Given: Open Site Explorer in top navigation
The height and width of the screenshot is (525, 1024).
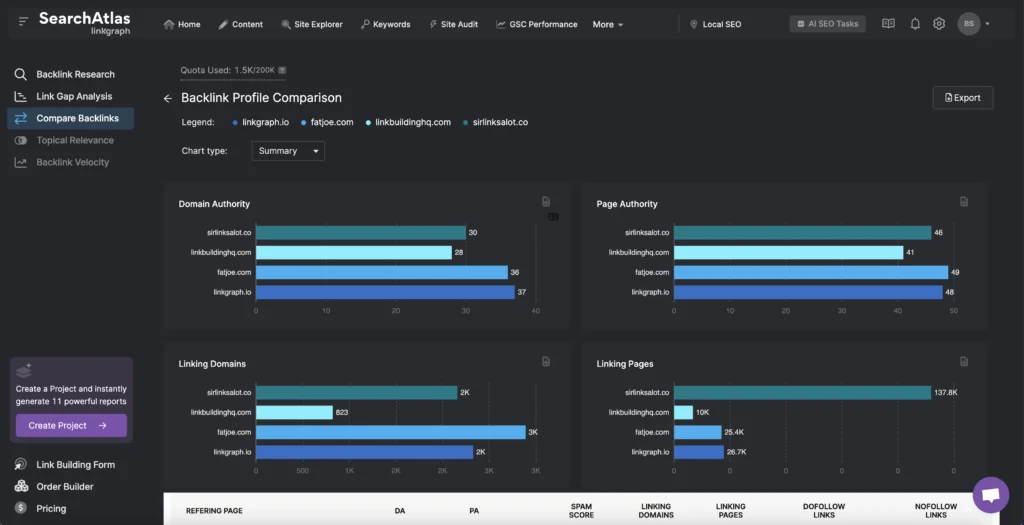Looking at the screenshot, I should (x=312, y=24).
